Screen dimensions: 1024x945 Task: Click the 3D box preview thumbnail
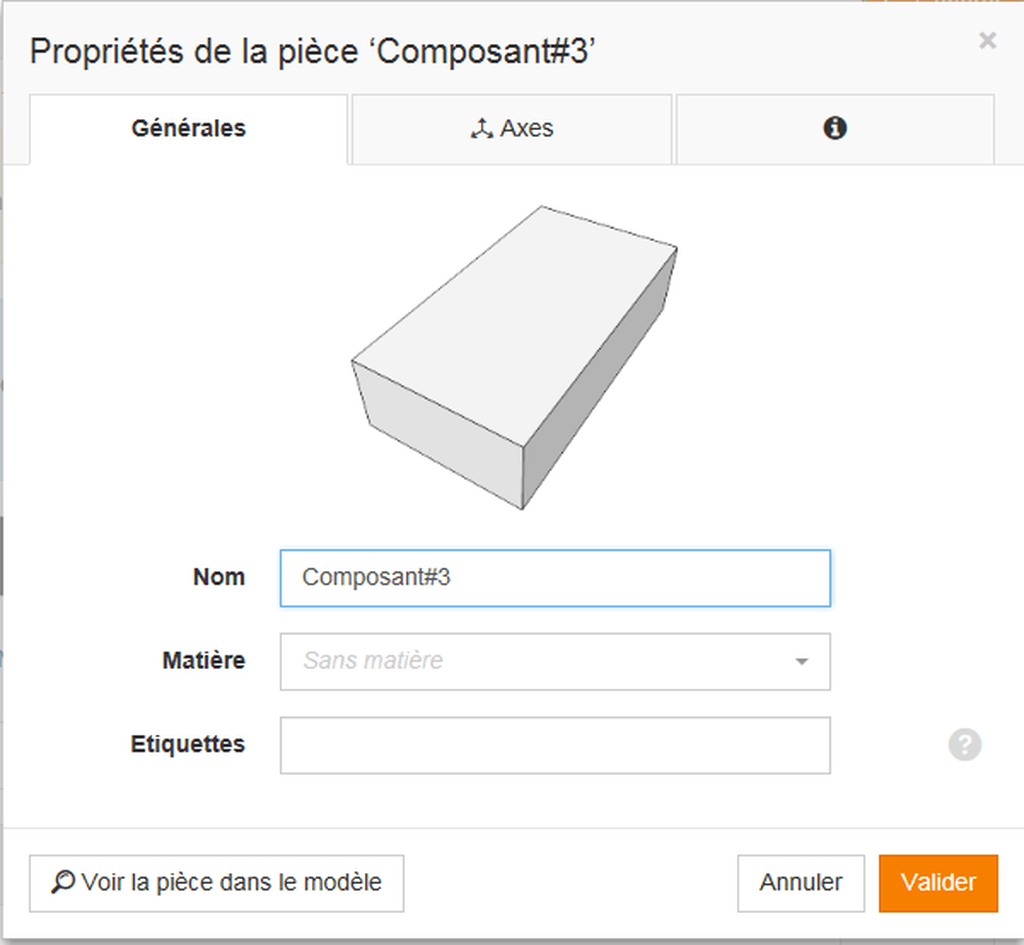[x=514, y=357]
